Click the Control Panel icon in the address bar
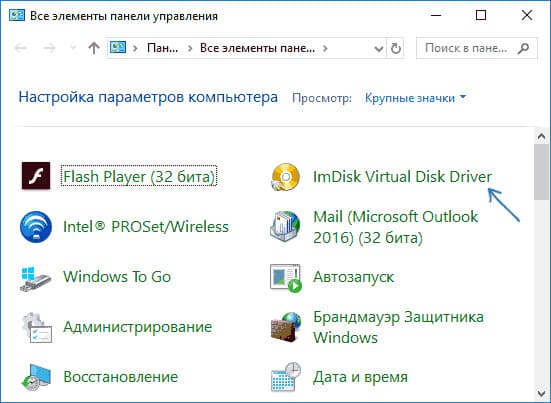 118,47
